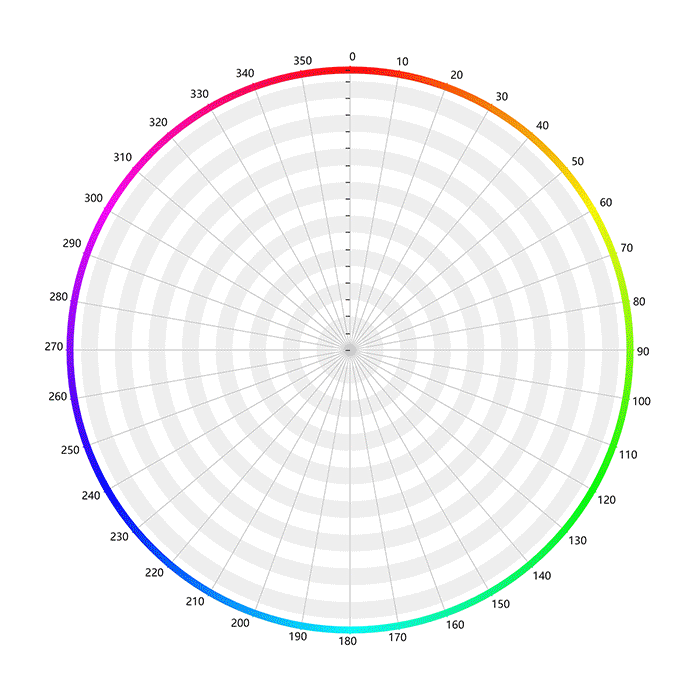Click the 200 degree angle label
Viewport: 700px width, 700px height.
(x=240, y=623)
